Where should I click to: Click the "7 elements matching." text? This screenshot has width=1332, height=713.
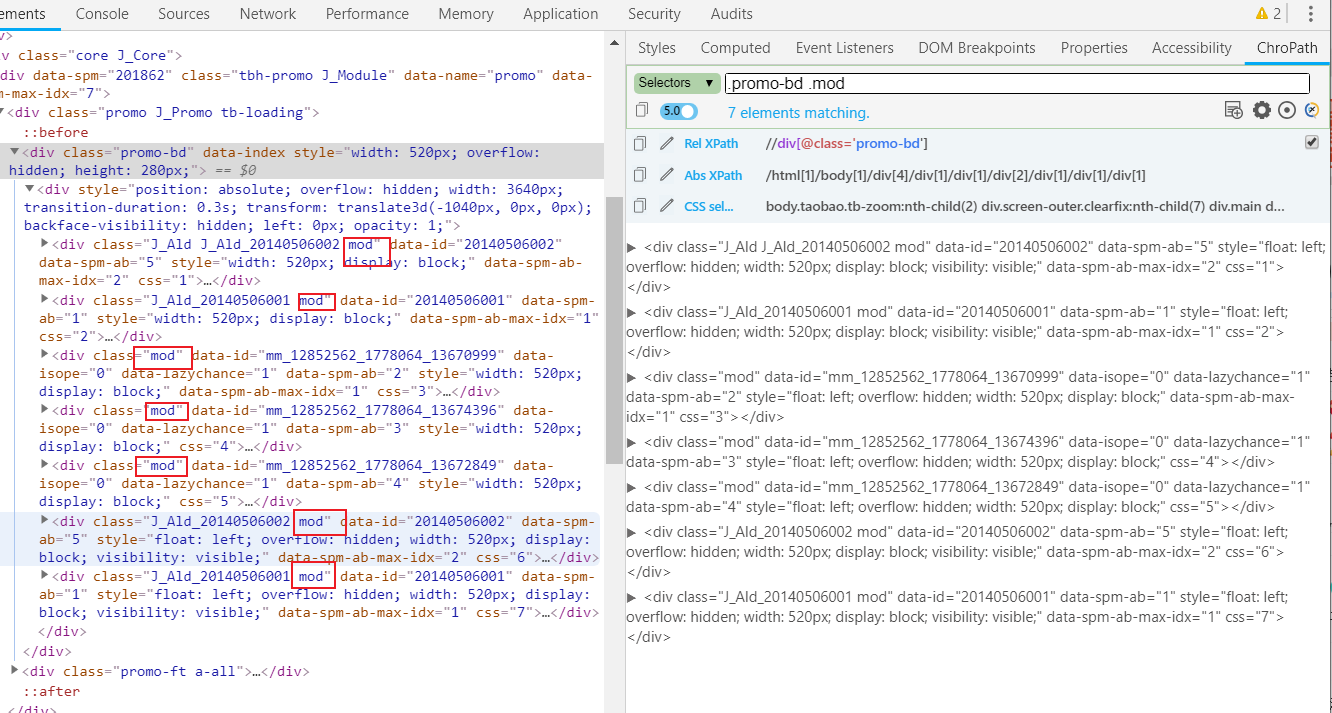(798, 113)
